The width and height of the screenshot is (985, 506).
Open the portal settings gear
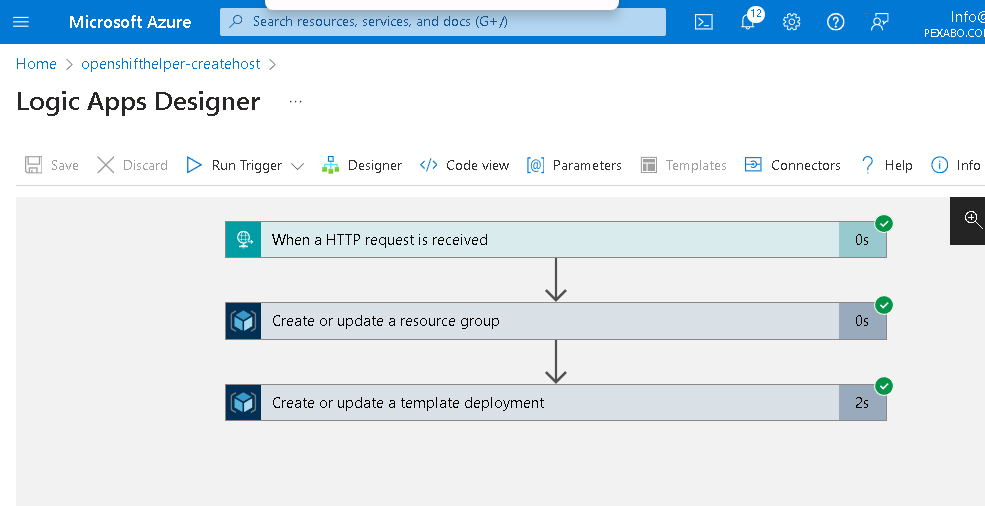coord(792,22)
